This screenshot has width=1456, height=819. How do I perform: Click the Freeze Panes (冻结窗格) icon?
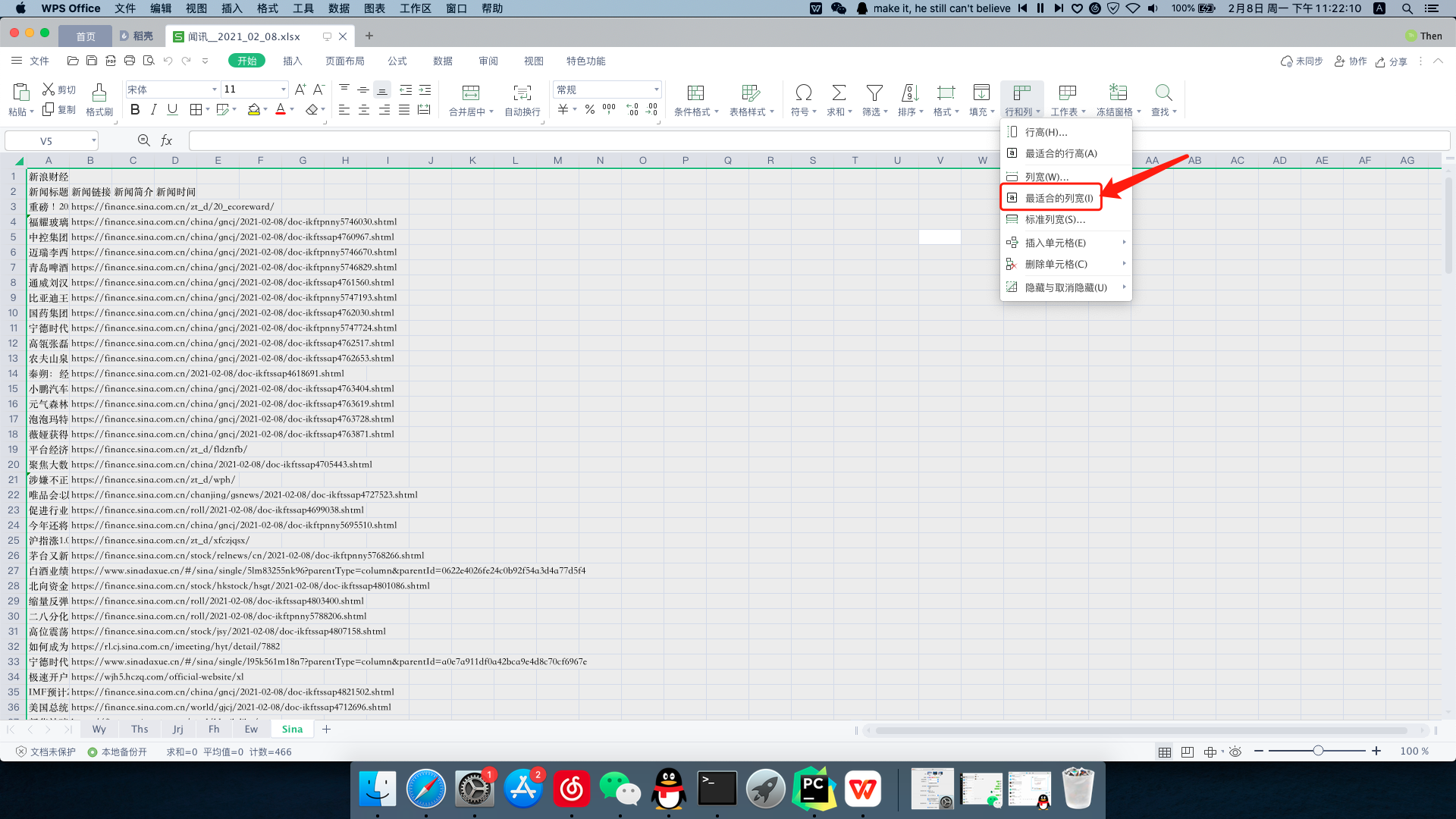(x=1118, y=93)
